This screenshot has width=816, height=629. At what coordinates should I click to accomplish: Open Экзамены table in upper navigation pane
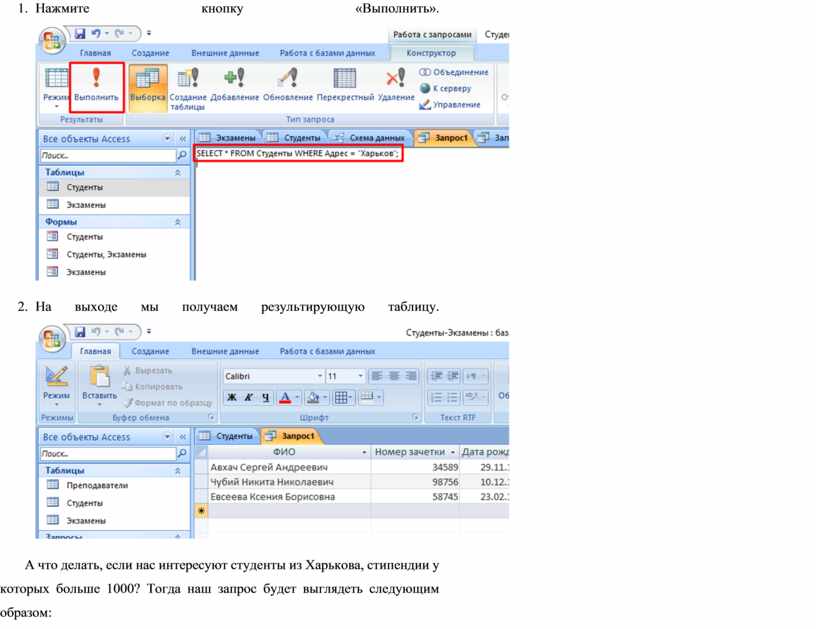coord(86,204)
